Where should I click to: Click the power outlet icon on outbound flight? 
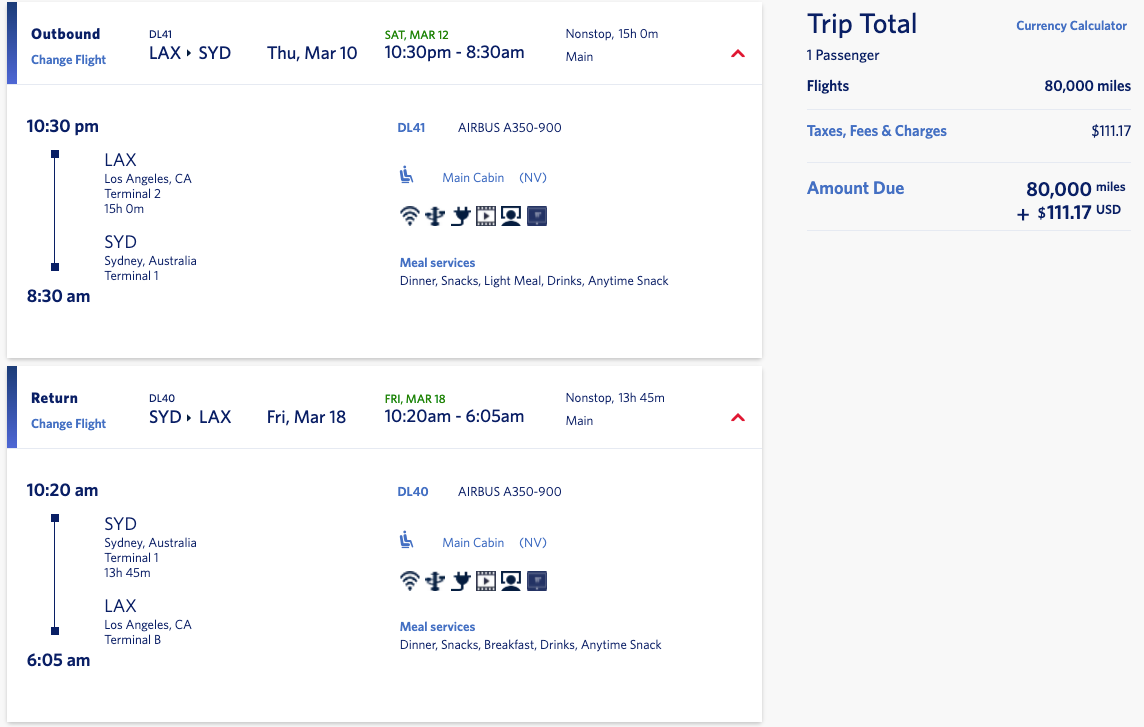point(460,216)
